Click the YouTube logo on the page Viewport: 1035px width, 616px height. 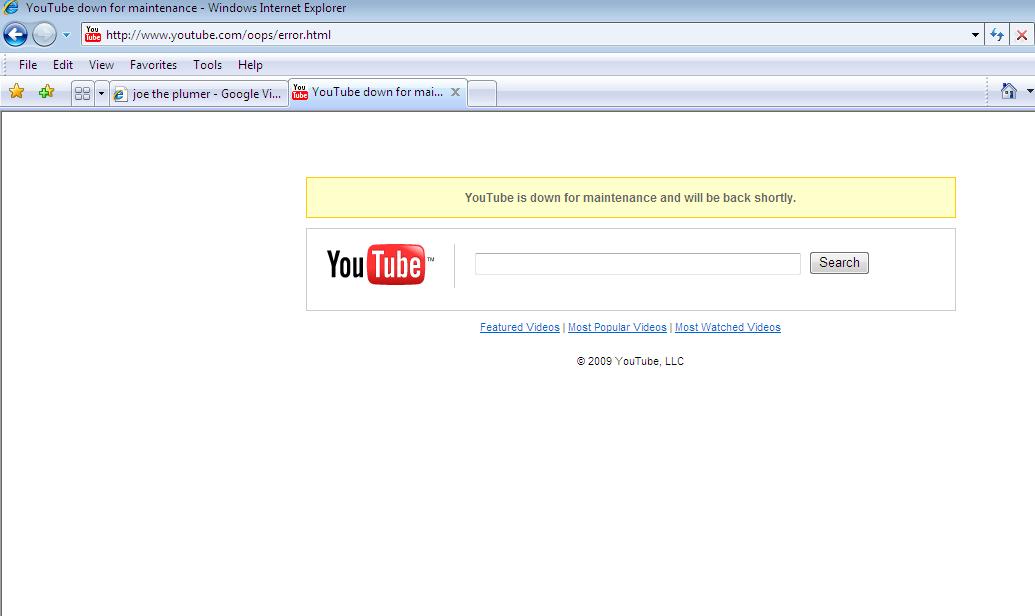coord(380,265)
